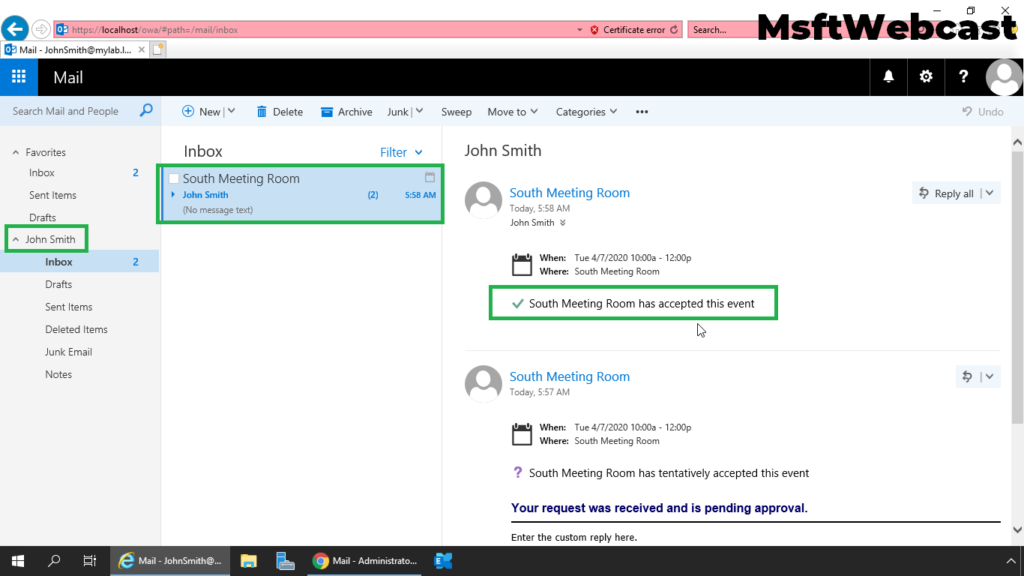Open the app launcher grid
This screenshot has width=1024, height=576.
pos(18,77)
